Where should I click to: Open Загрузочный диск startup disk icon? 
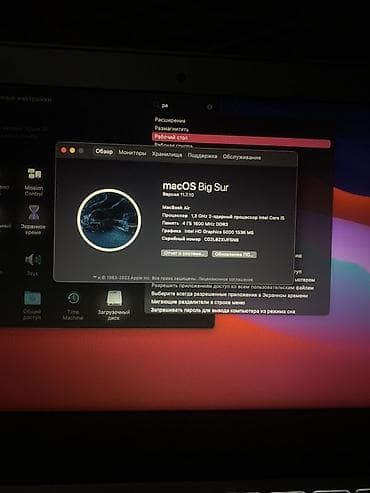coord(114,298)
